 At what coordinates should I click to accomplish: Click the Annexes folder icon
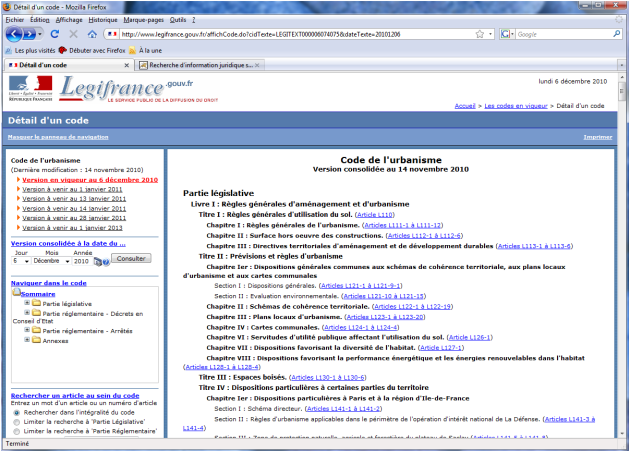(37, 340)
